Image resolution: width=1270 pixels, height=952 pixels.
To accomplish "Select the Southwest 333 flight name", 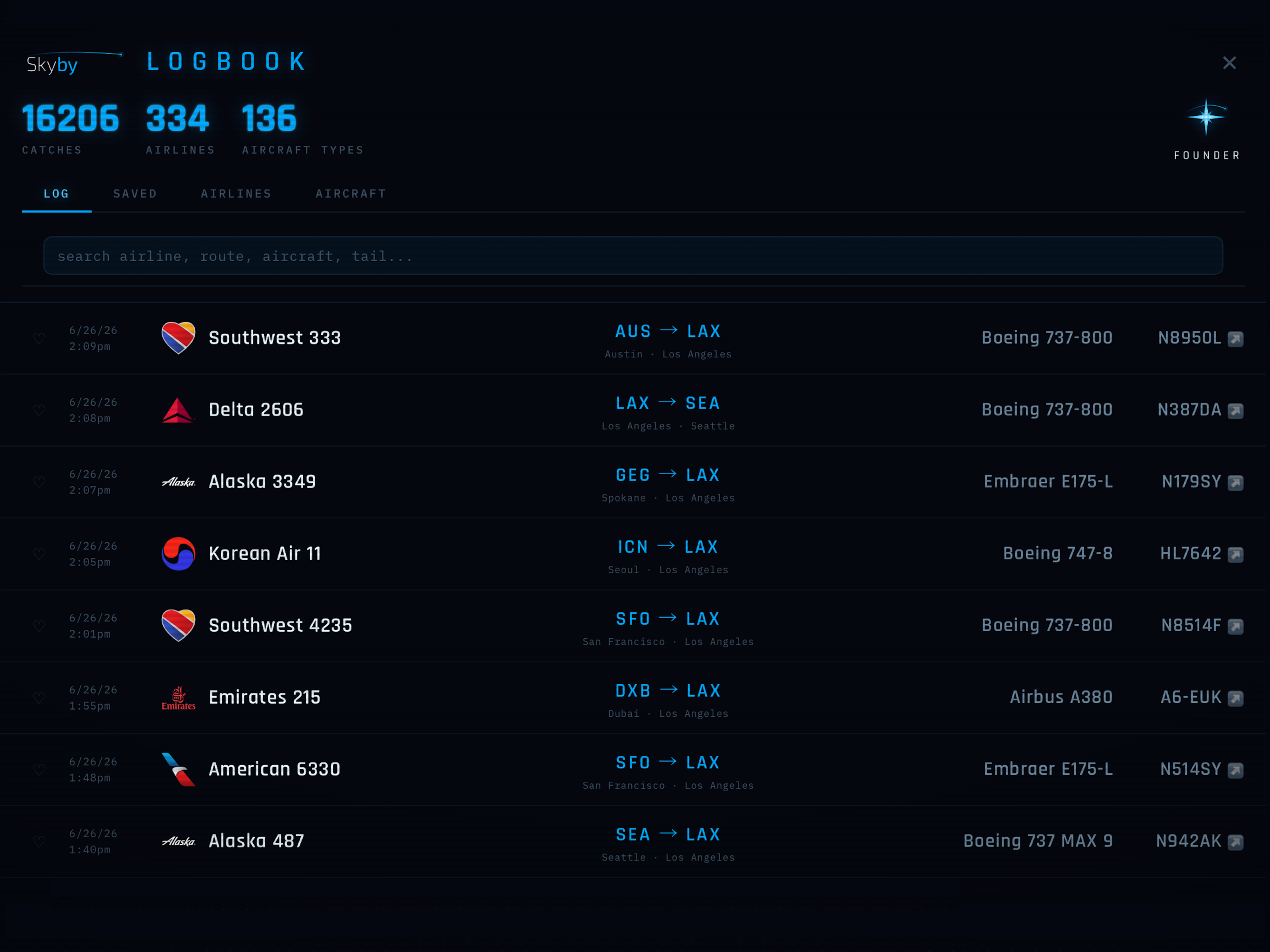I will click(274, 337).
